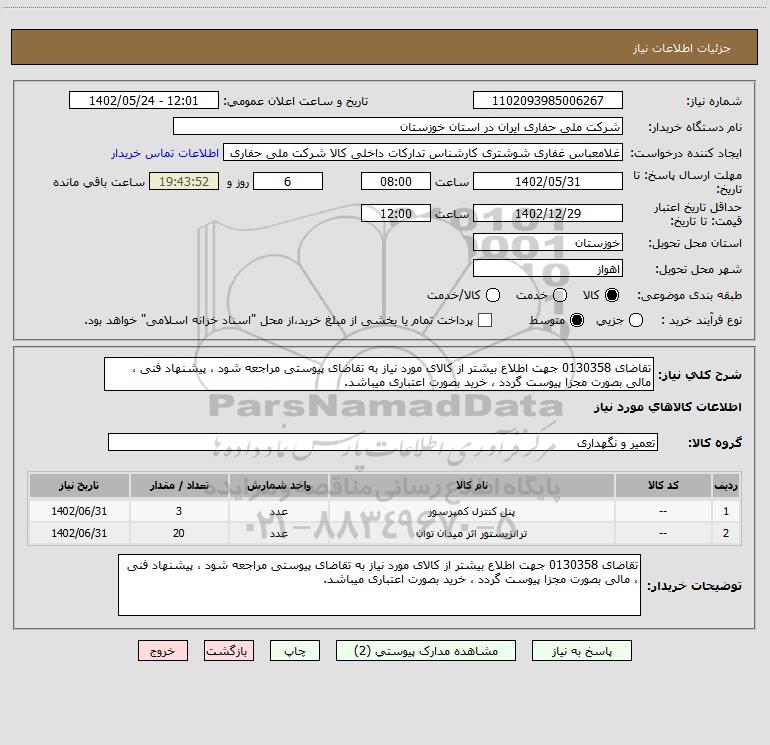
Task: Open اطلاعات تماس خریدار link
Action: (165, 153)
